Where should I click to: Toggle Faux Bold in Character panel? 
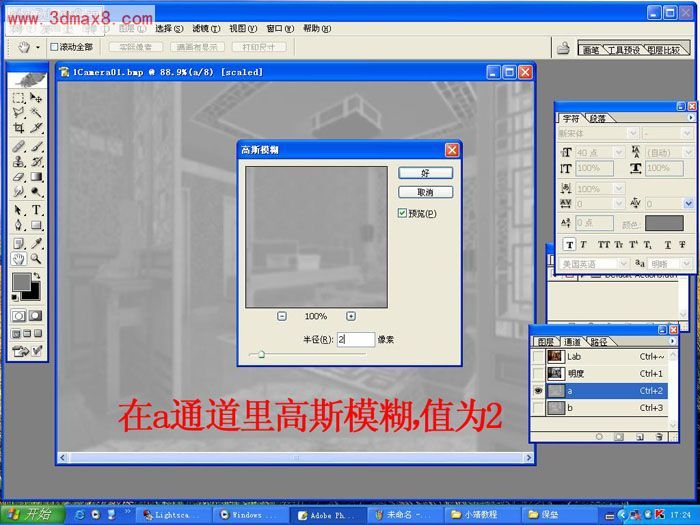569,245
